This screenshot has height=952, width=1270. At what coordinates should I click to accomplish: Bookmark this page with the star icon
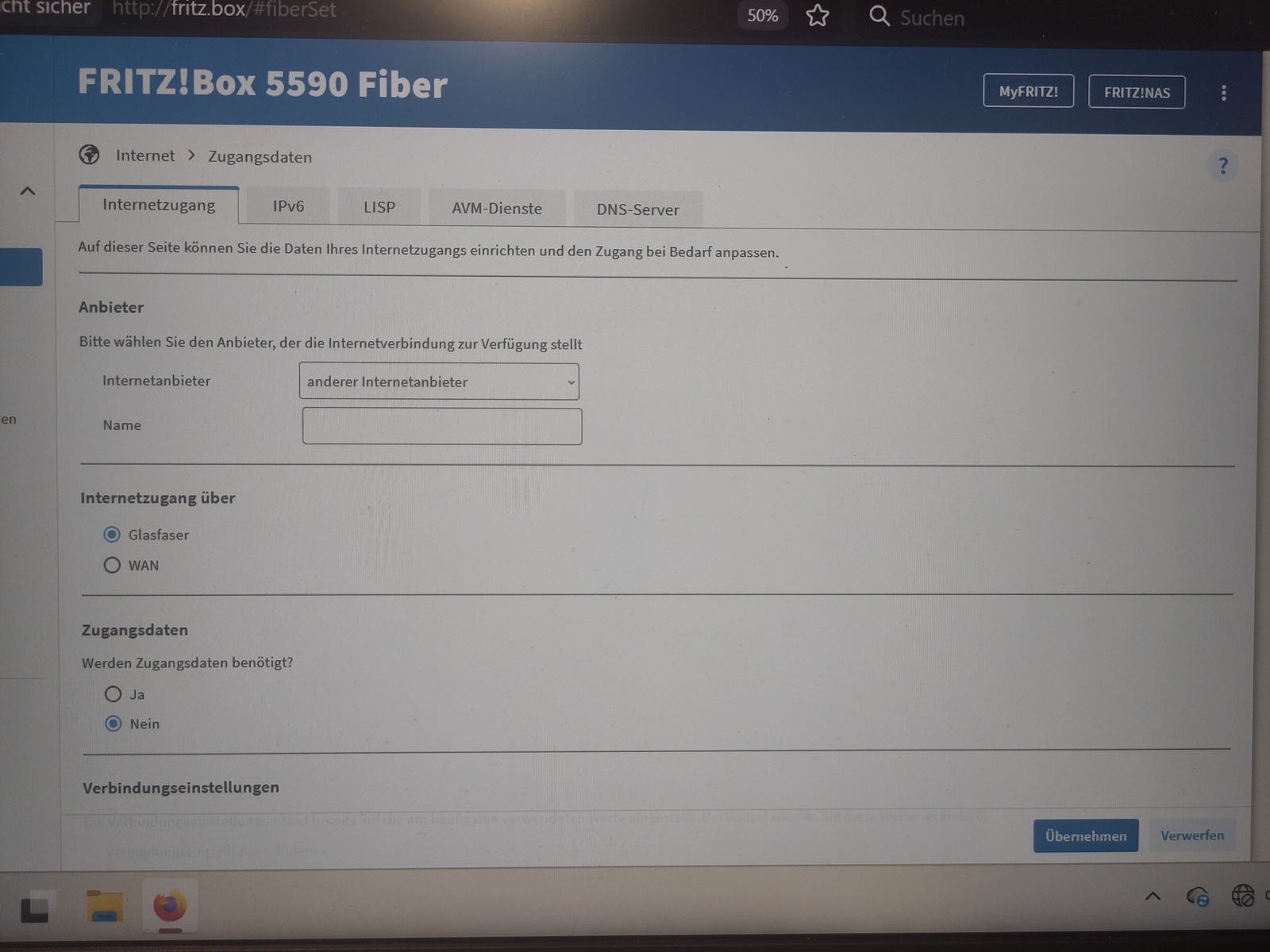tap(818, 16)
